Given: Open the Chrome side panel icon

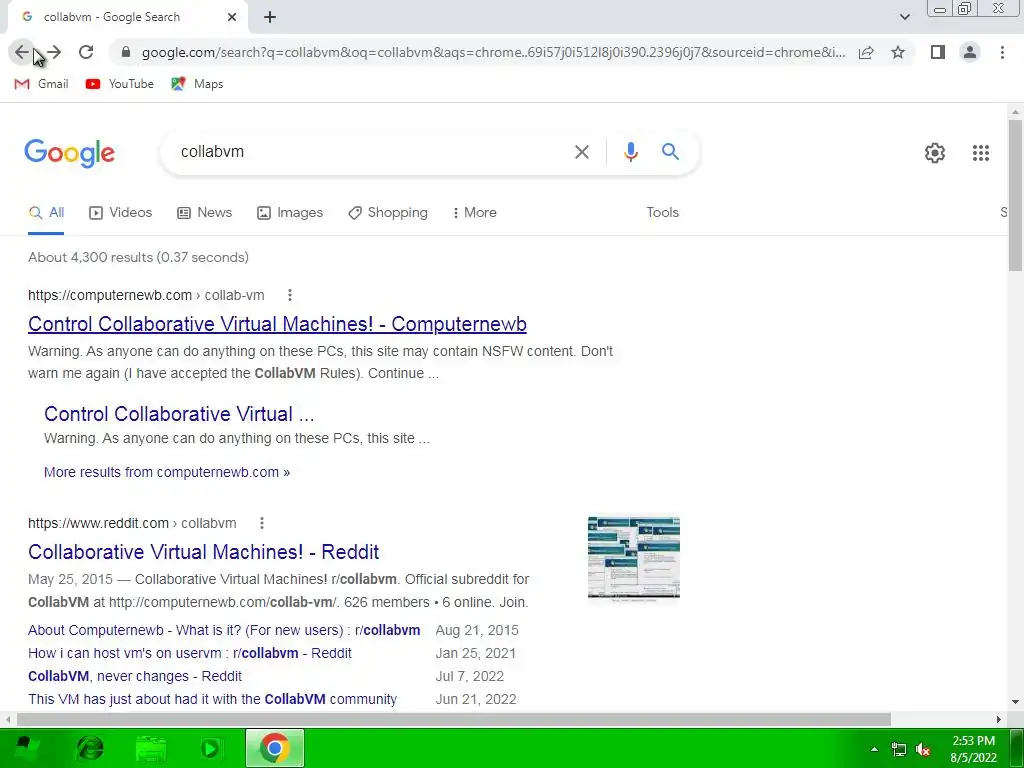Looking at the screenshot, I should pos(938,52).
